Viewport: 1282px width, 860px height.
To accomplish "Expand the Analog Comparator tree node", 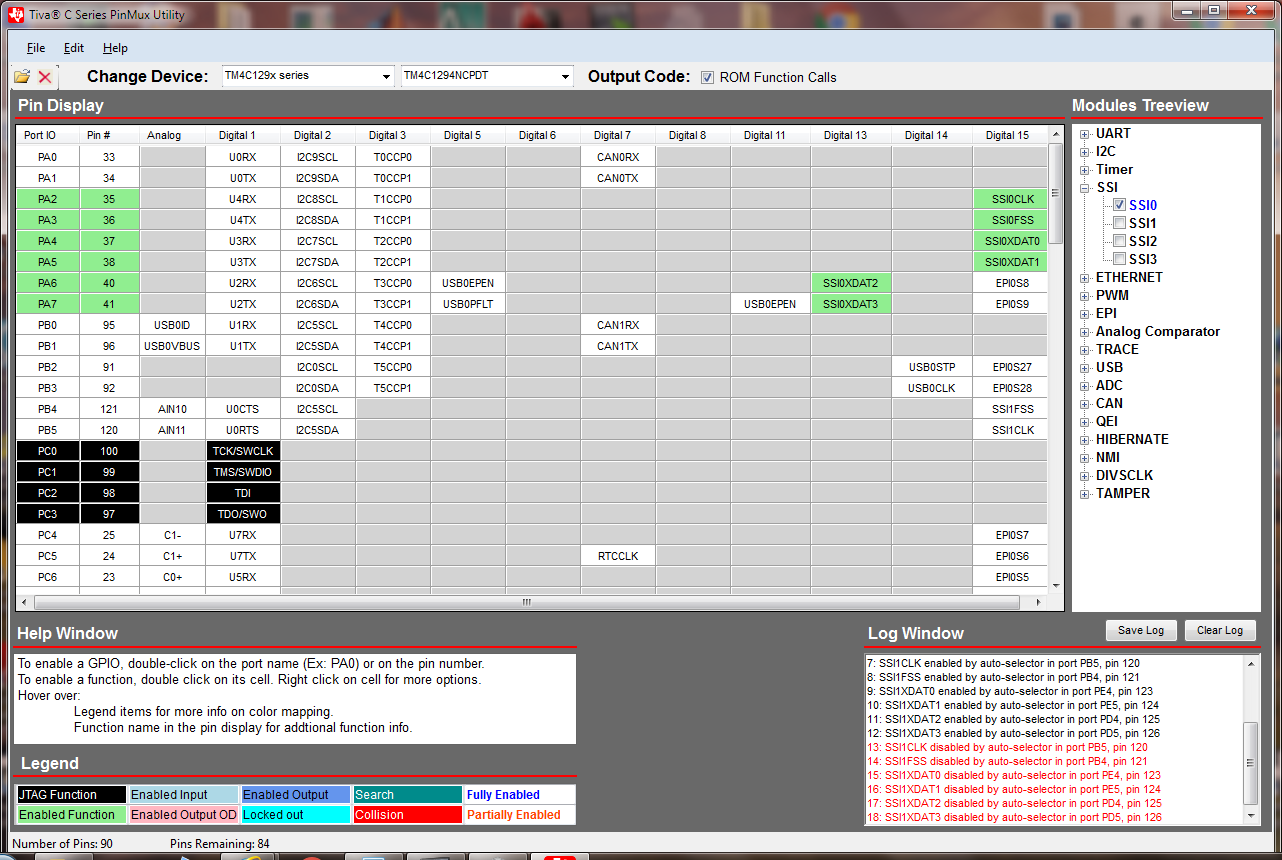I will (1085, 331).
